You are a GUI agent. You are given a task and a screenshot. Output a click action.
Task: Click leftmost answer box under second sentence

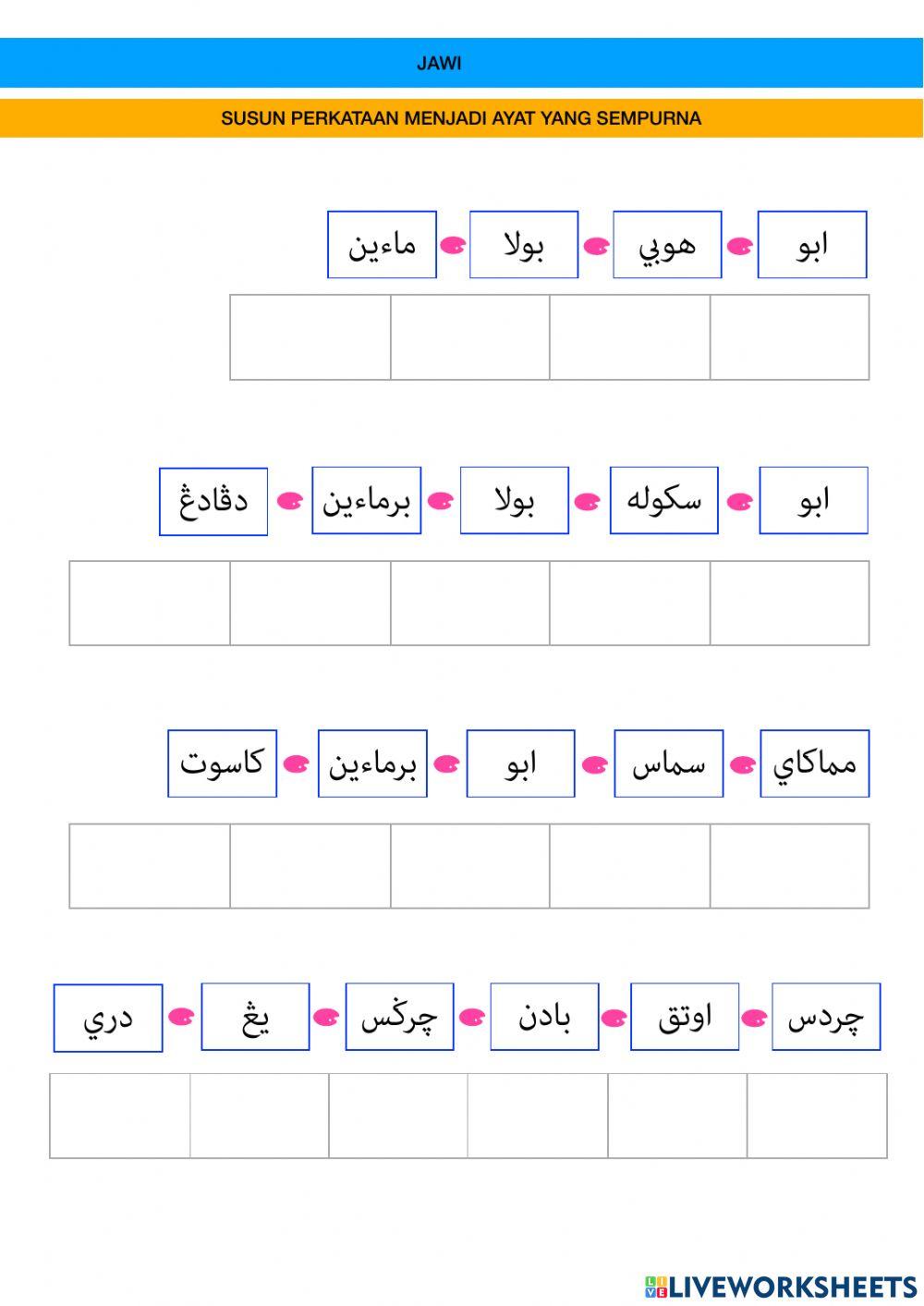click(150, 603)
